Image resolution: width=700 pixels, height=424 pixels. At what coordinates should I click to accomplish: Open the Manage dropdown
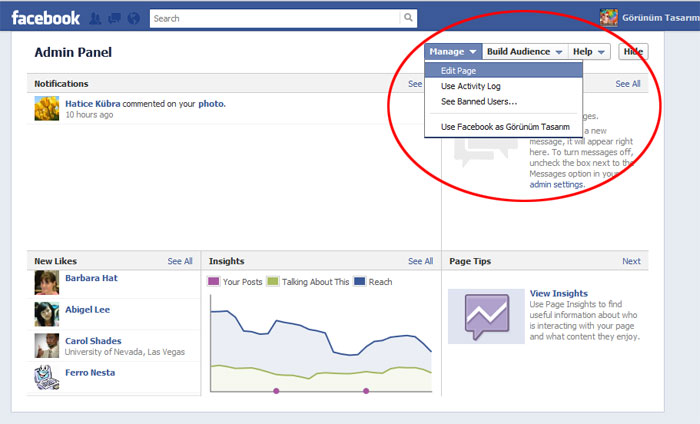pyautogui.click(x=453, y=52)
